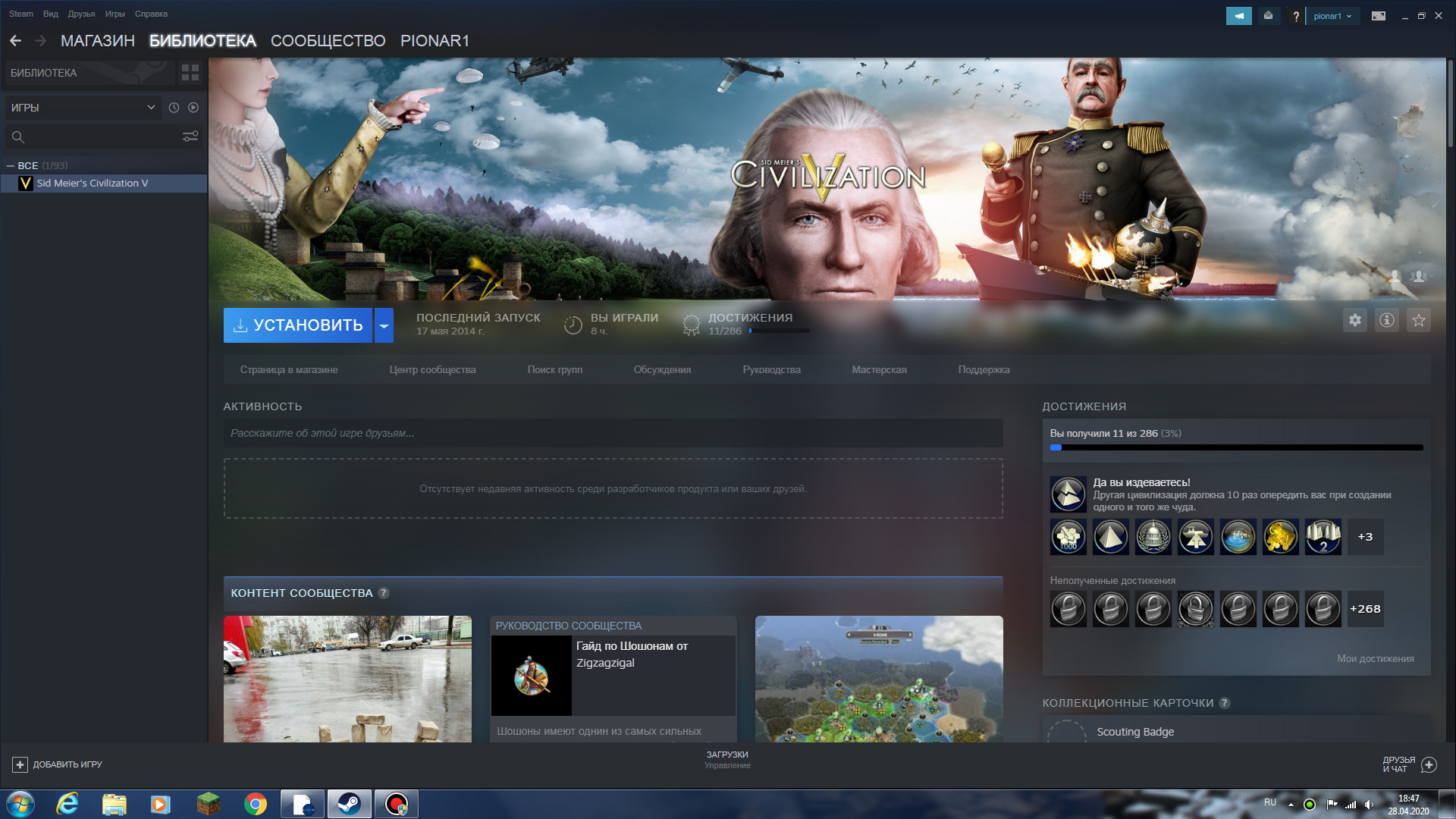Click 'Да вы издеваетесь!' achievement icon

coord(1068,494)
